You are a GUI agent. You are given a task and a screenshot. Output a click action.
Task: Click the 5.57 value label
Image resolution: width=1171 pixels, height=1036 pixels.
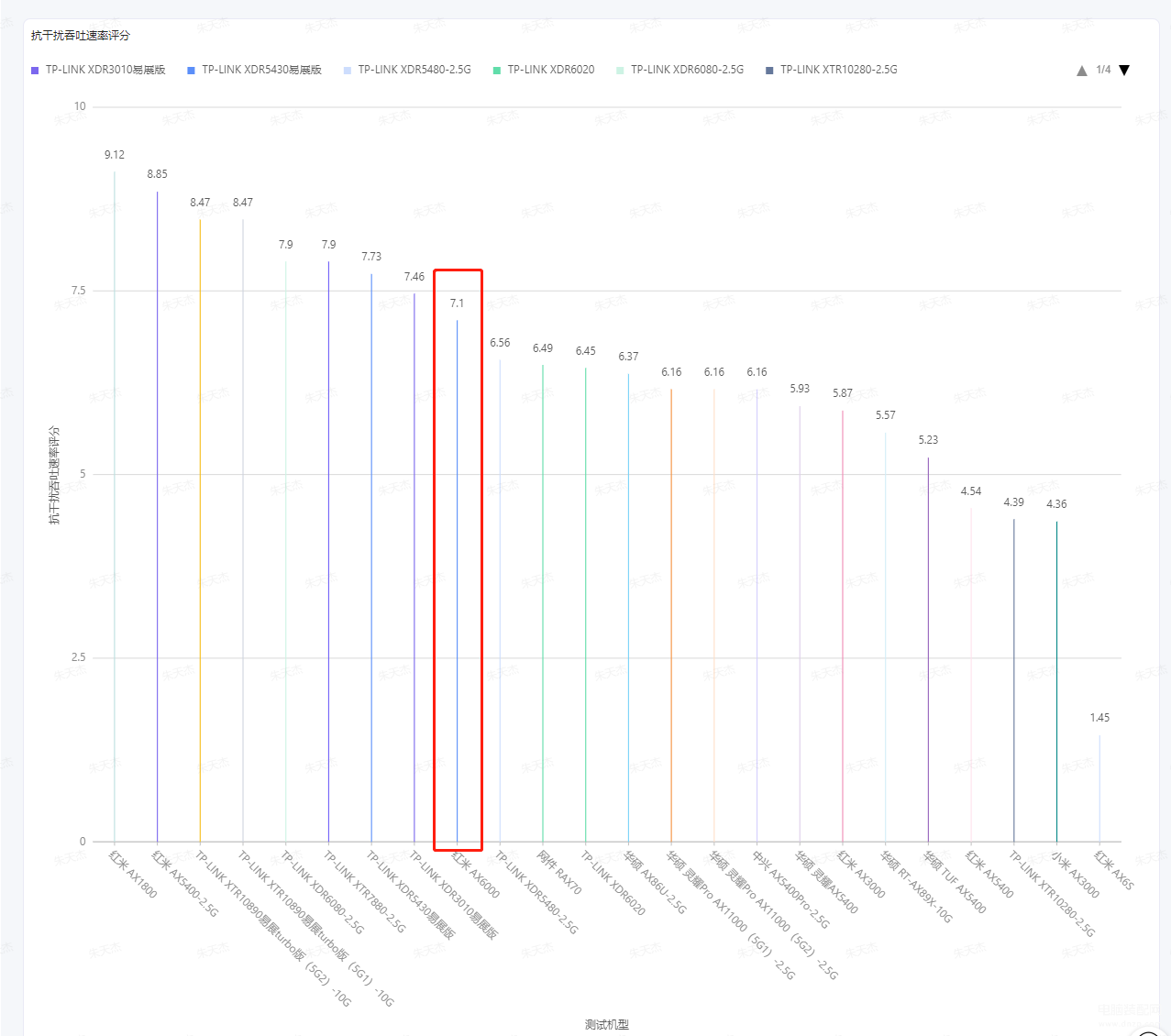885,415
